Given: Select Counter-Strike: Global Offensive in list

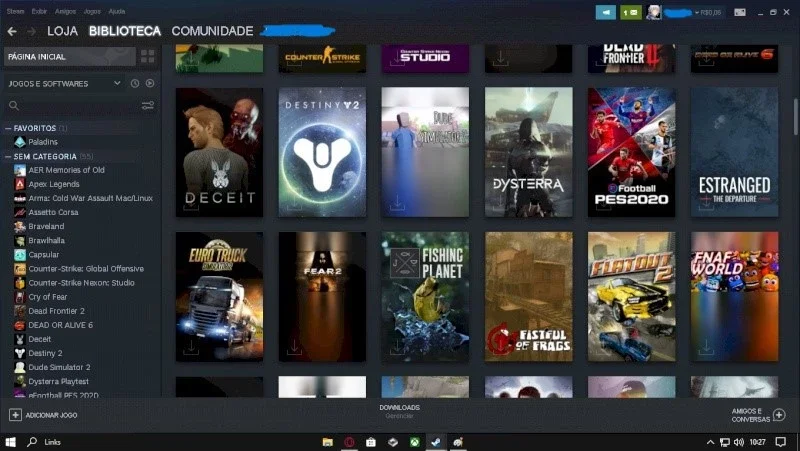Looking at the screenshot, I should (86, 268).
